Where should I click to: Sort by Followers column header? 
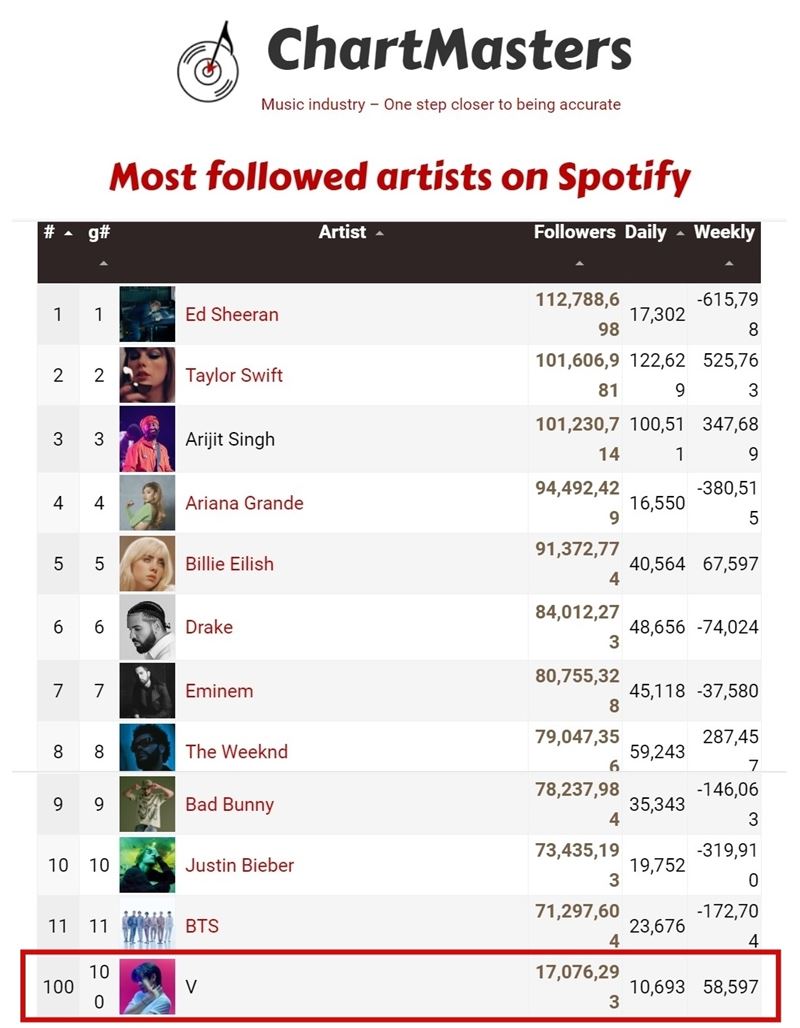tap(574, 232)
